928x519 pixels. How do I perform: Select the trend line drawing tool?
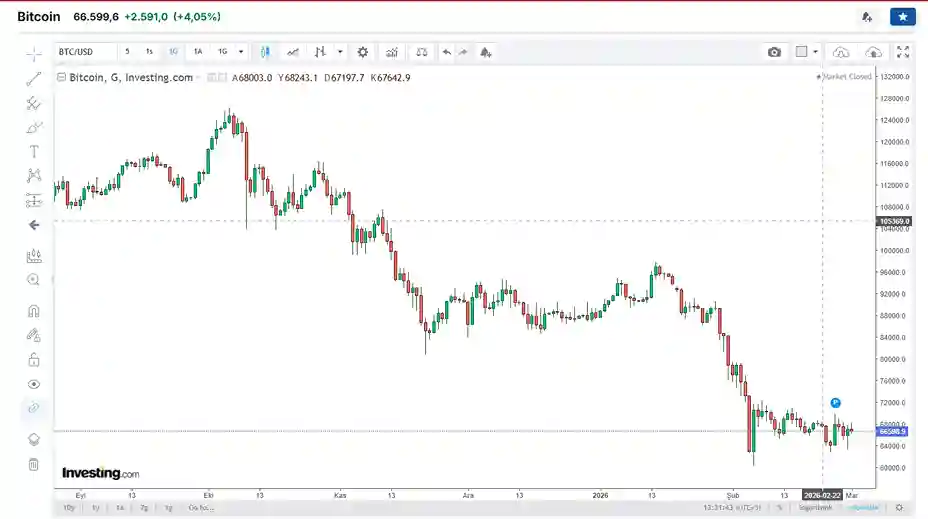click(34, 79)
